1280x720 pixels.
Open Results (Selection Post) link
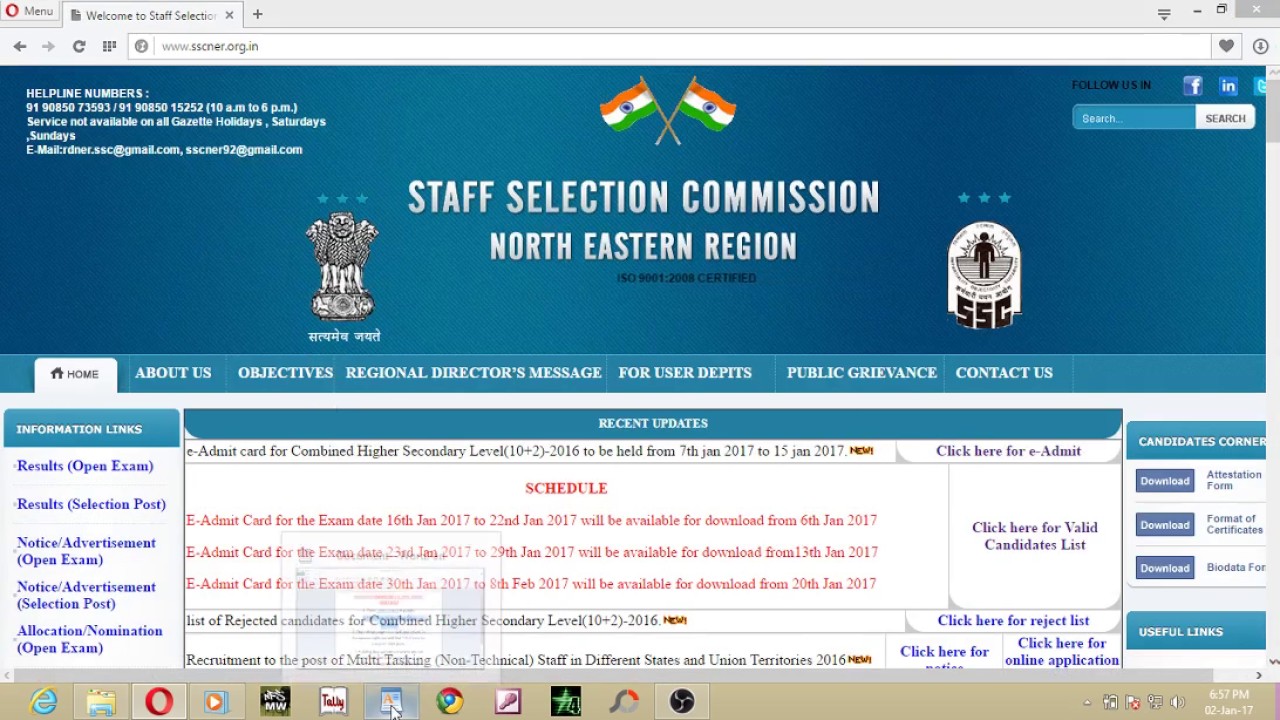91,504
